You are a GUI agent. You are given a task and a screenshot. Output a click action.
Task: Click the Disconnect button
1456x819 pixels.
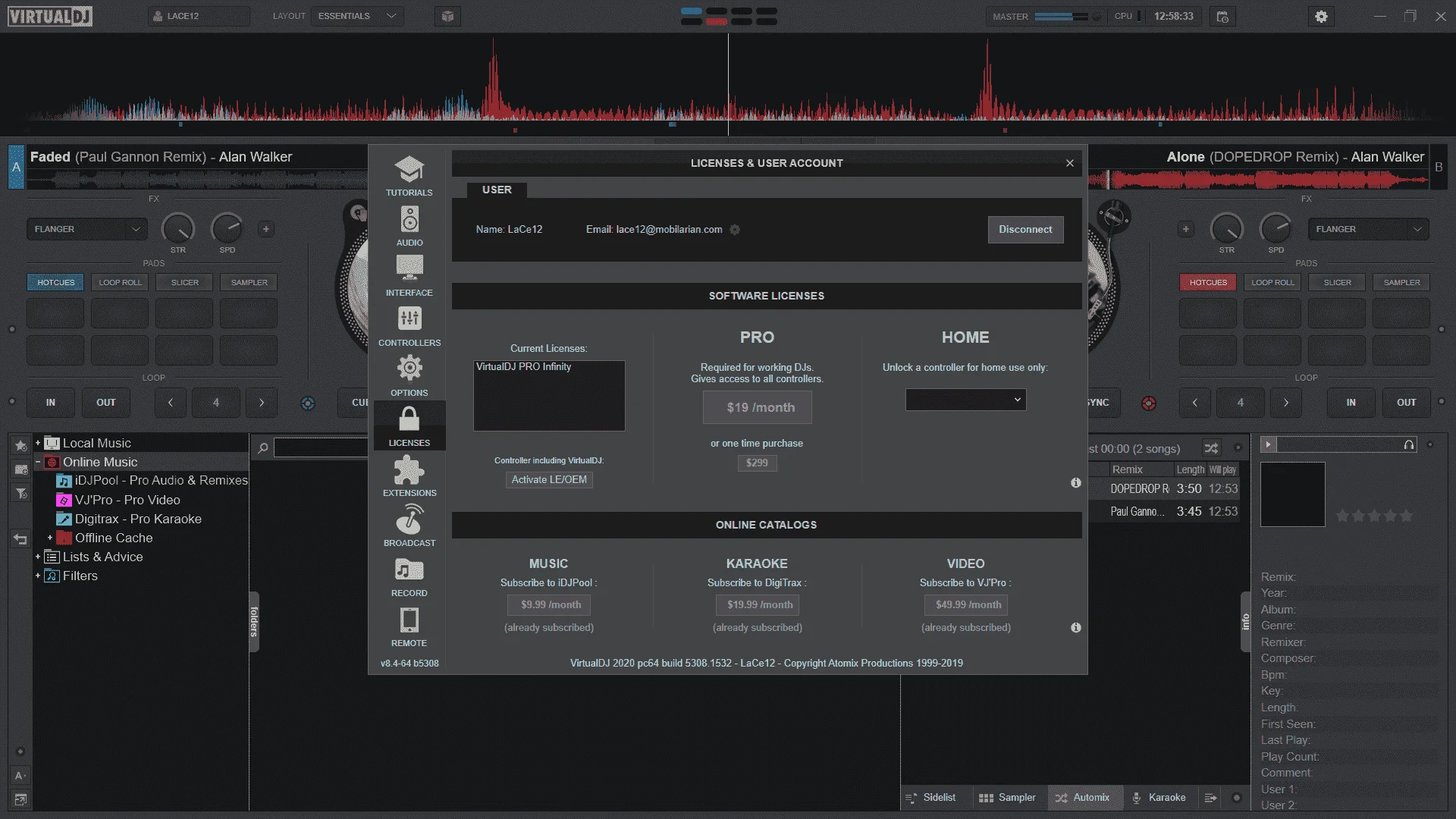pyautogui.click(x=1025, y=229)
